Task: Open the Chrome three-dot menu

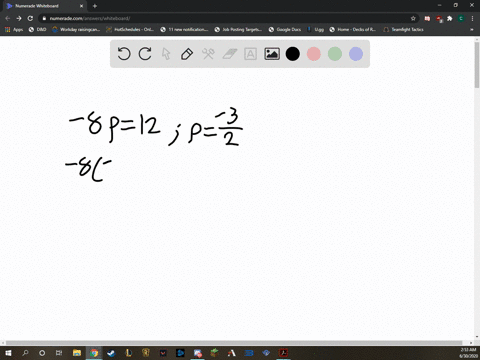Action: [472, 18]
